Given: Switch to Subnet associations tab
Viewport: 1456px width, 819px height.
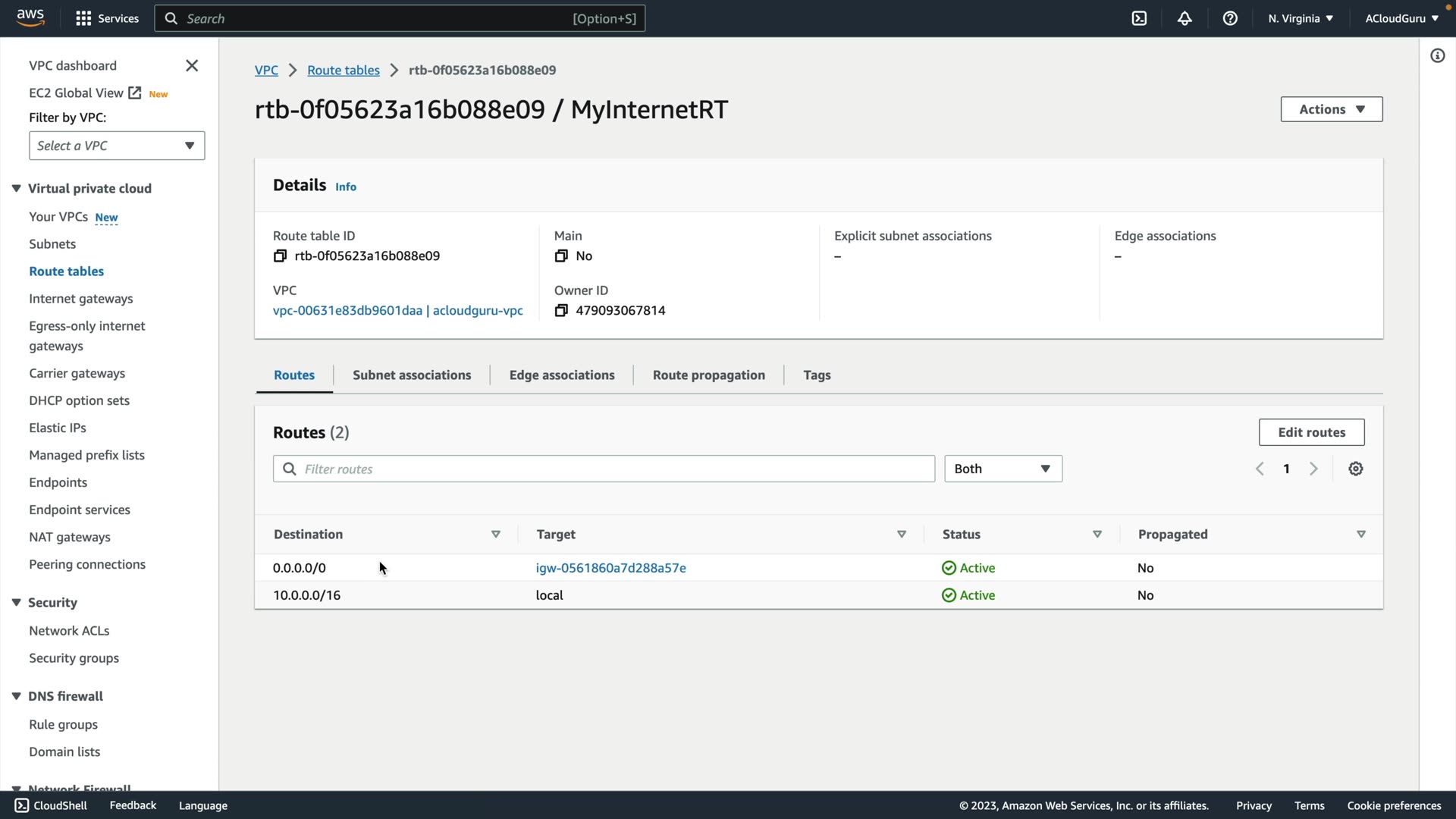Looking at the screenshot, I should pos(412,375).
